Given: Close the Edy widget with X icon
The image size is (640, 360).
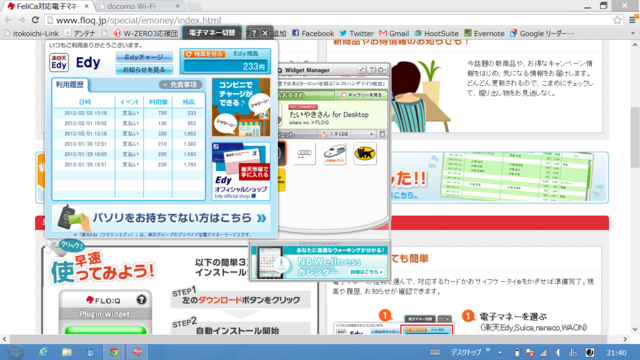Looking at the screenshot, I should pyautogui.click(x=265, y=33).
